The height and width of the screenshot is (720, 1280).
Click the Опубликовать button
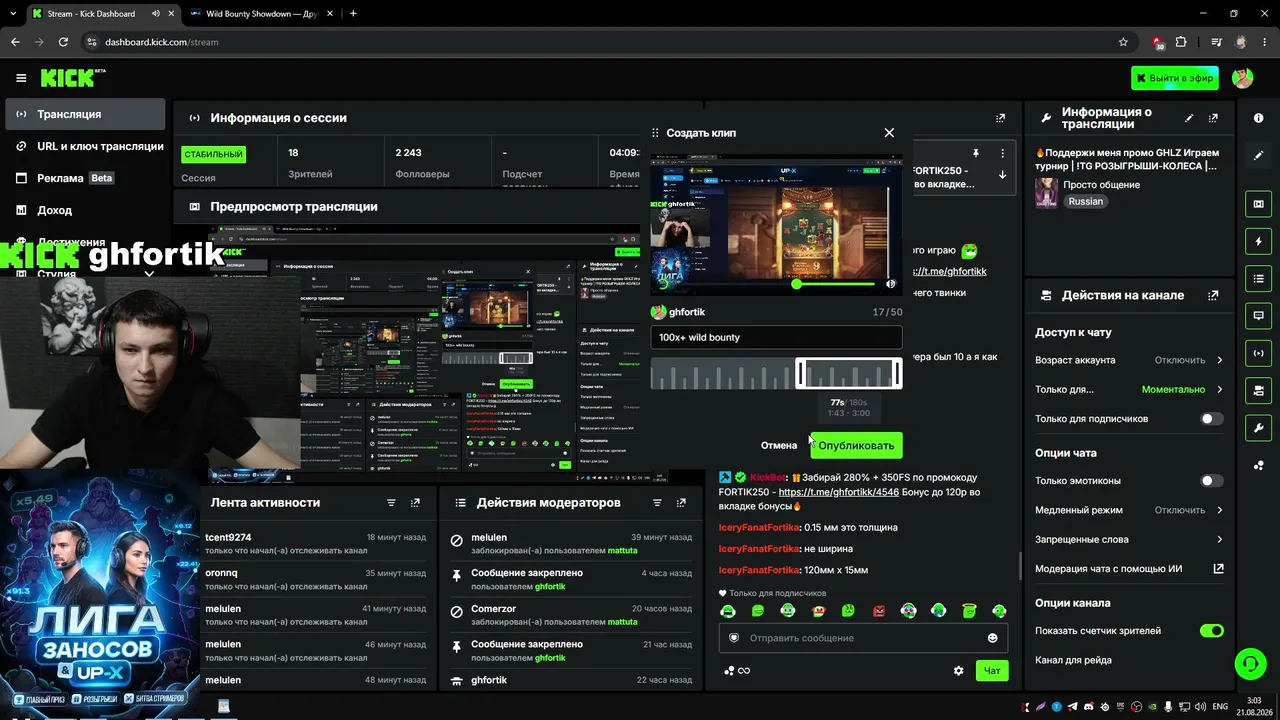click(x=856, y=445)
